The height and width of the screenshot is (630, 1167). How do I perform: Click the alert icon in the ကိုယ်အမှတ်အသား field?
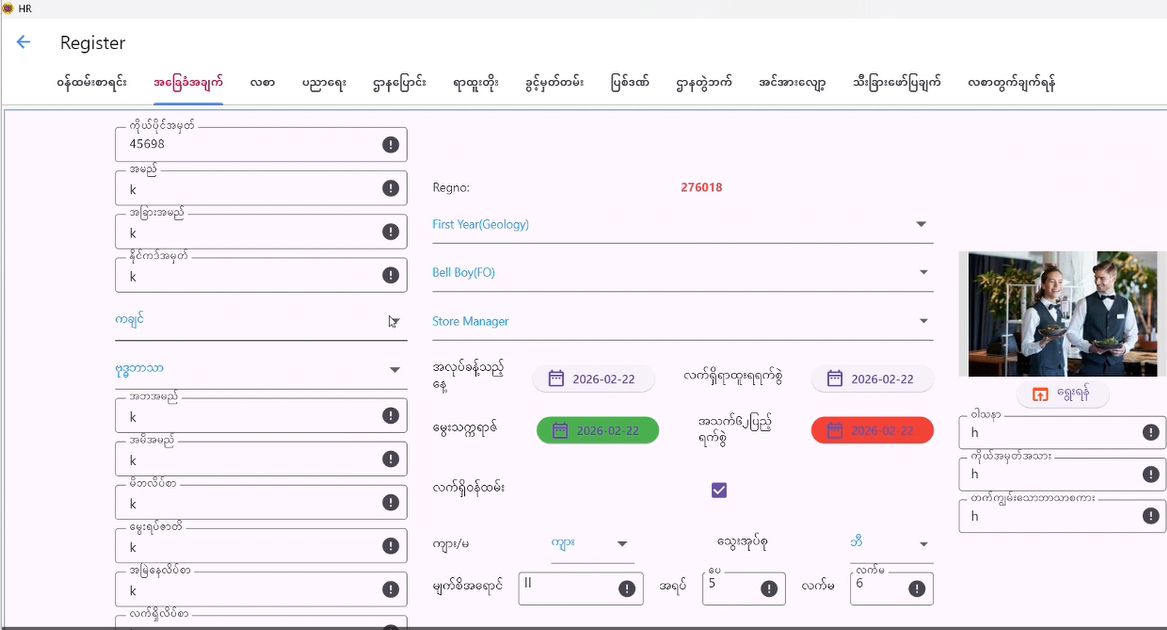tap(1151, 474)
